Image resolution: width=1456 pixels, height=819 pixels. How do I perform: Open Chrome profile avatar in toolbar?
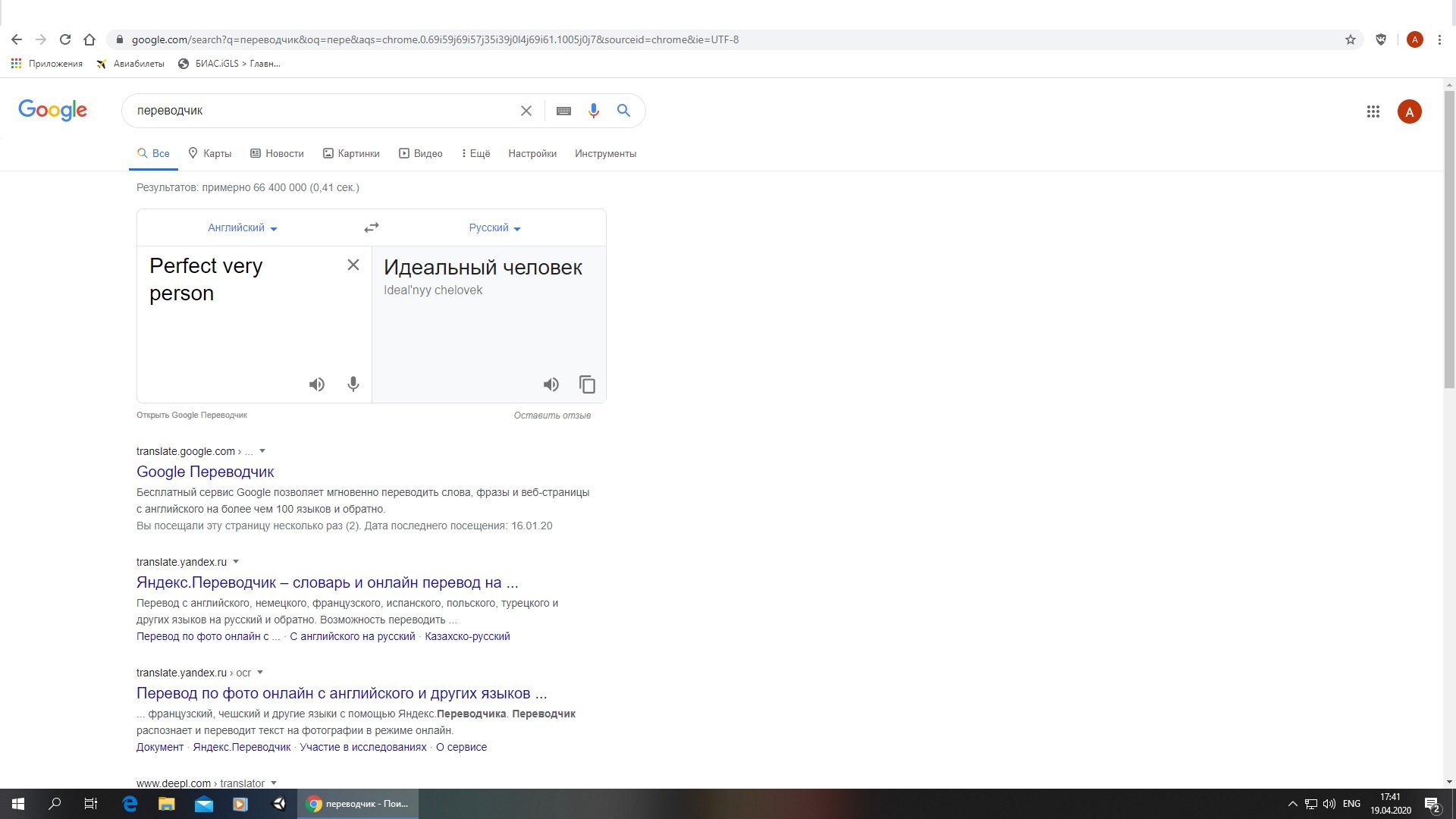pos(1414,39)
